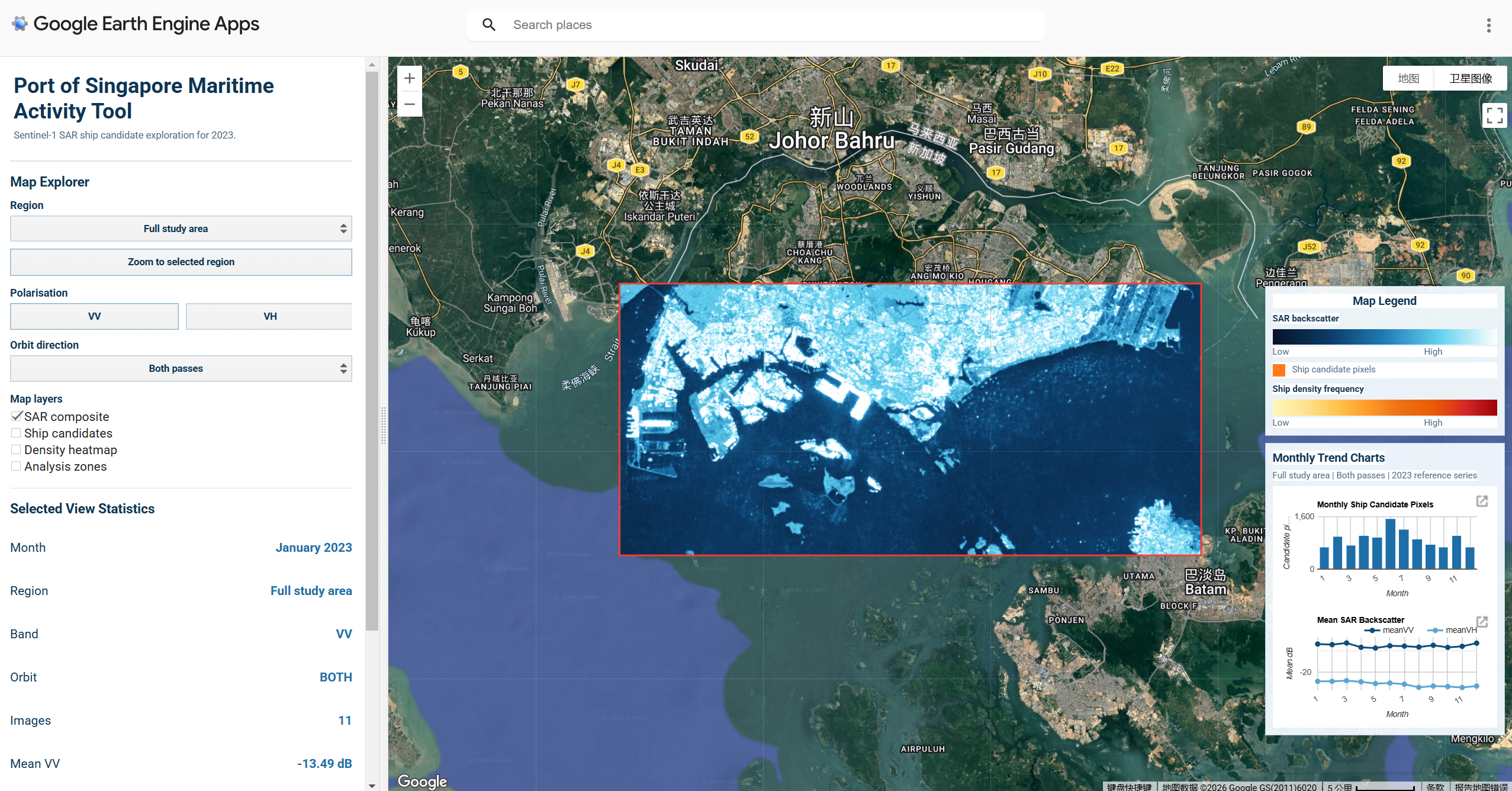Click the map scale bar 5 公里
This screenshot has width=1512, height=791.
(1371, 786)
